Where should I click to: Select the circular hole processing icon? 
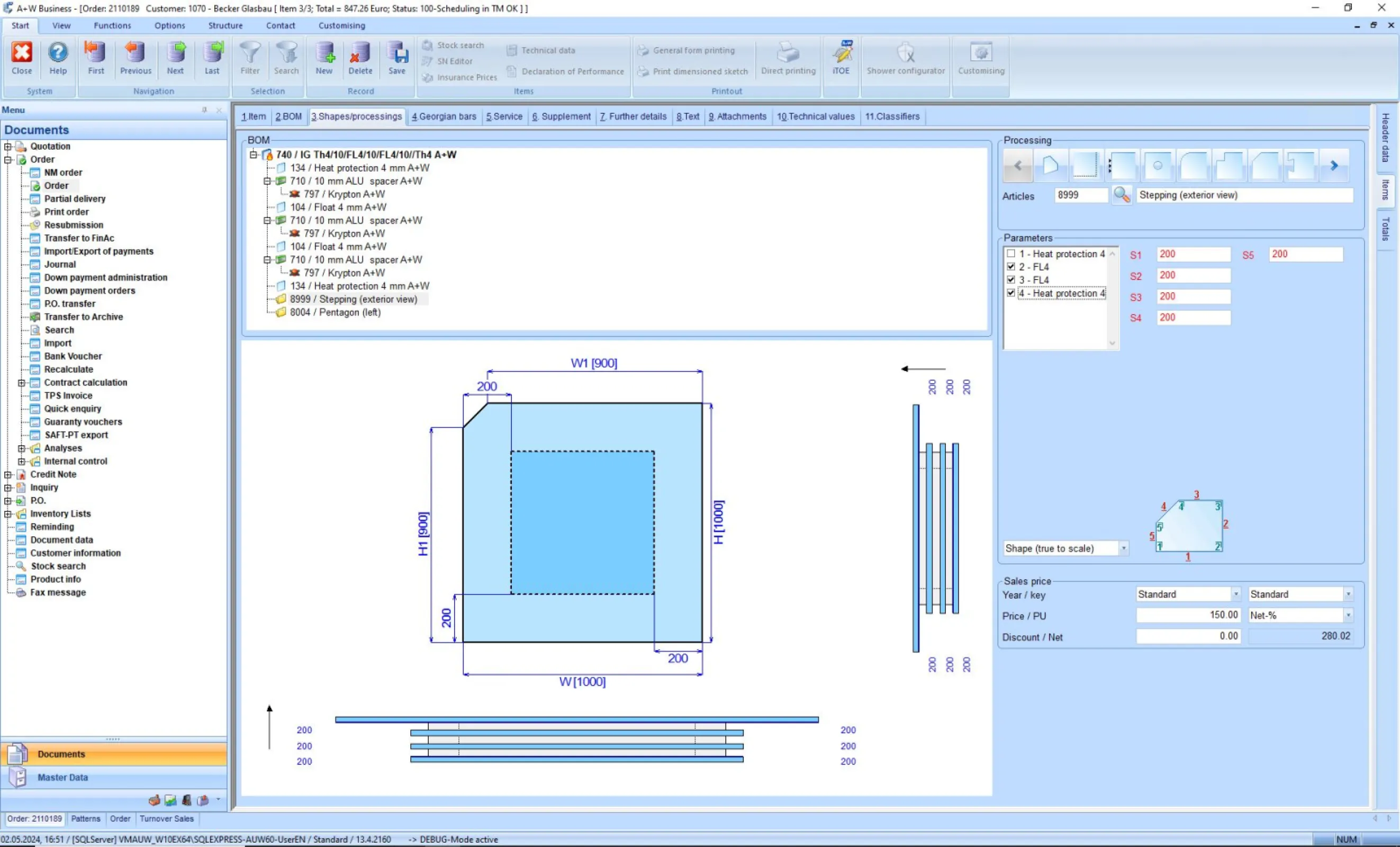click(1158, 166)
